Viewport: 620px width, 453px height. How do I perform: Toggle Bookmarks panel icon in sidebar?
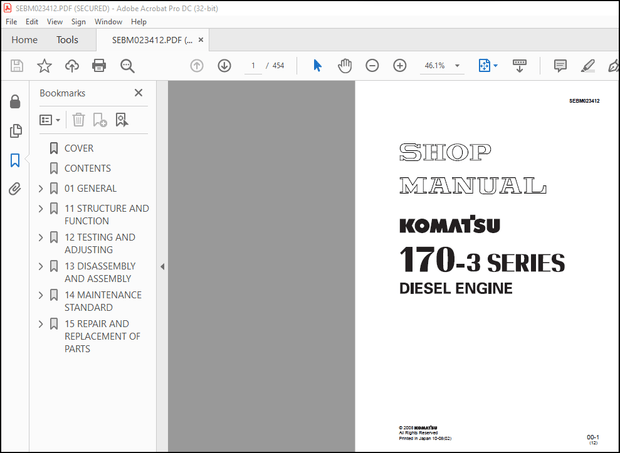pyautogui.click(x=15, y=160)
